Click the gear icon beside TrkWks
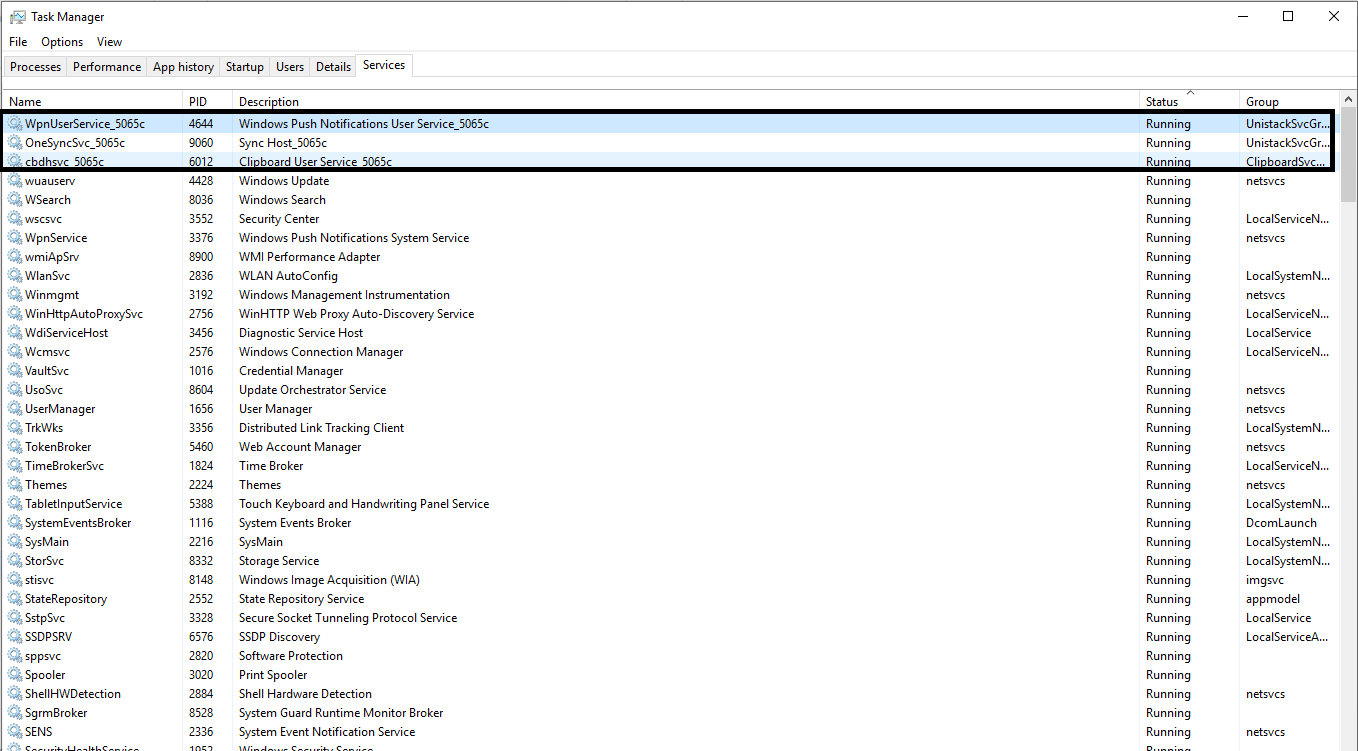The image size is (1358, 751). (x=15, y=428)
